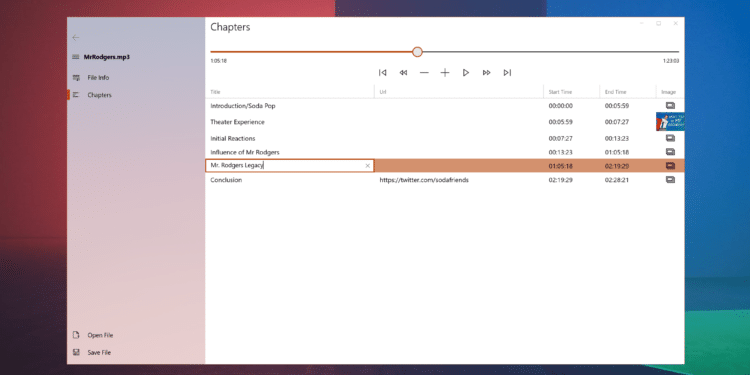Click image icon for Introduction/Soda Pop row
The width and height of the screenshot is (750, 375).
pos(670,106)
